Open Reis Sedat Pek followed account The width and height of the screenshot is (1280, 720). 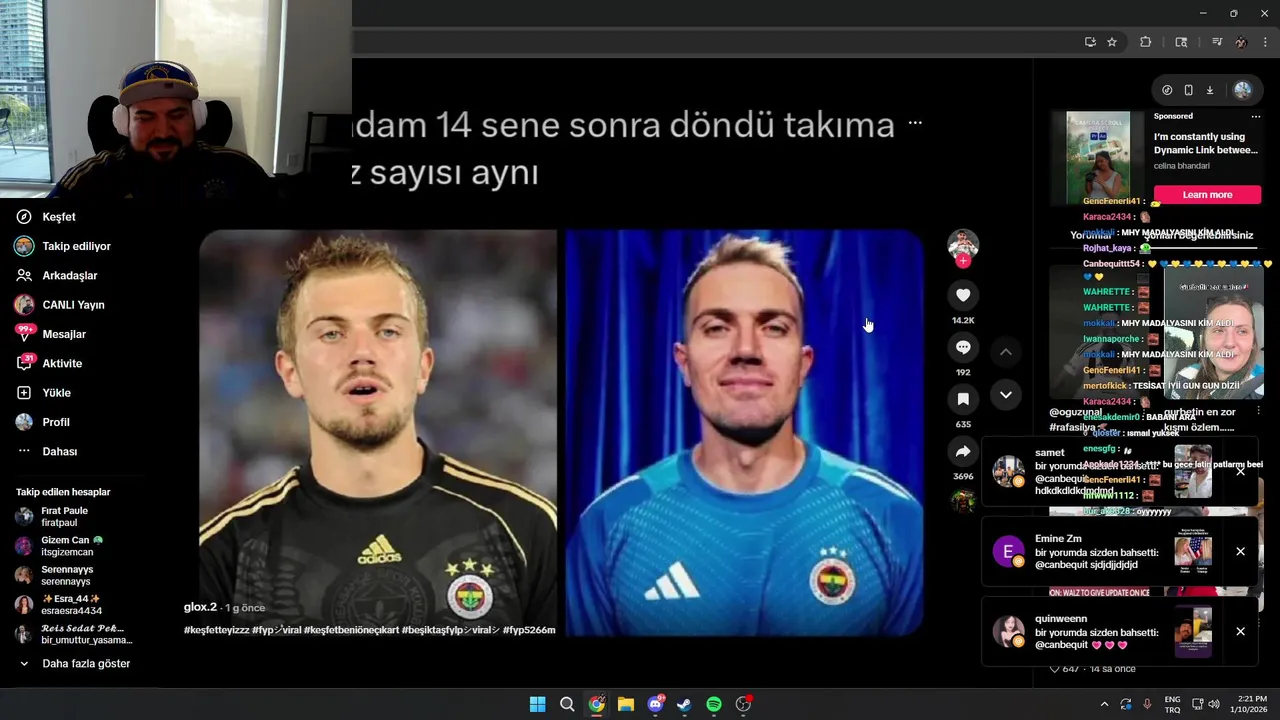pos(74,634)
